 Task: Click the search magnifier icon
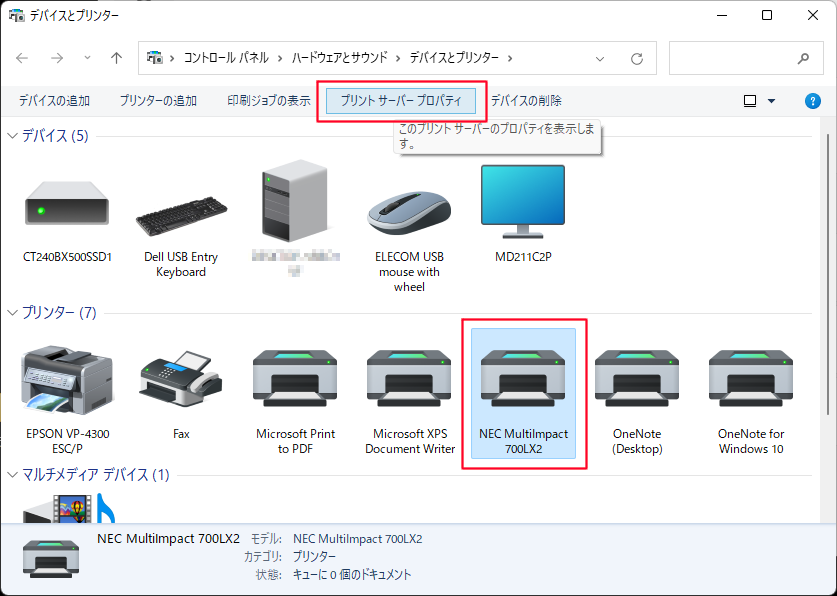click(x=803, y=58)
